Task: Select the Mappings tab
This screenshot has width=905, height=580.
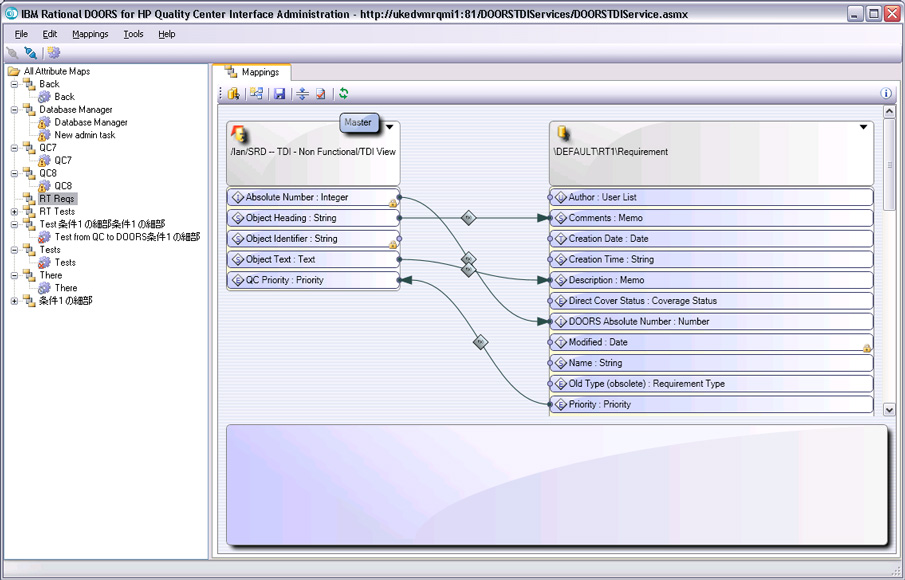Action: pyautogui.click(x=252, y=72)
